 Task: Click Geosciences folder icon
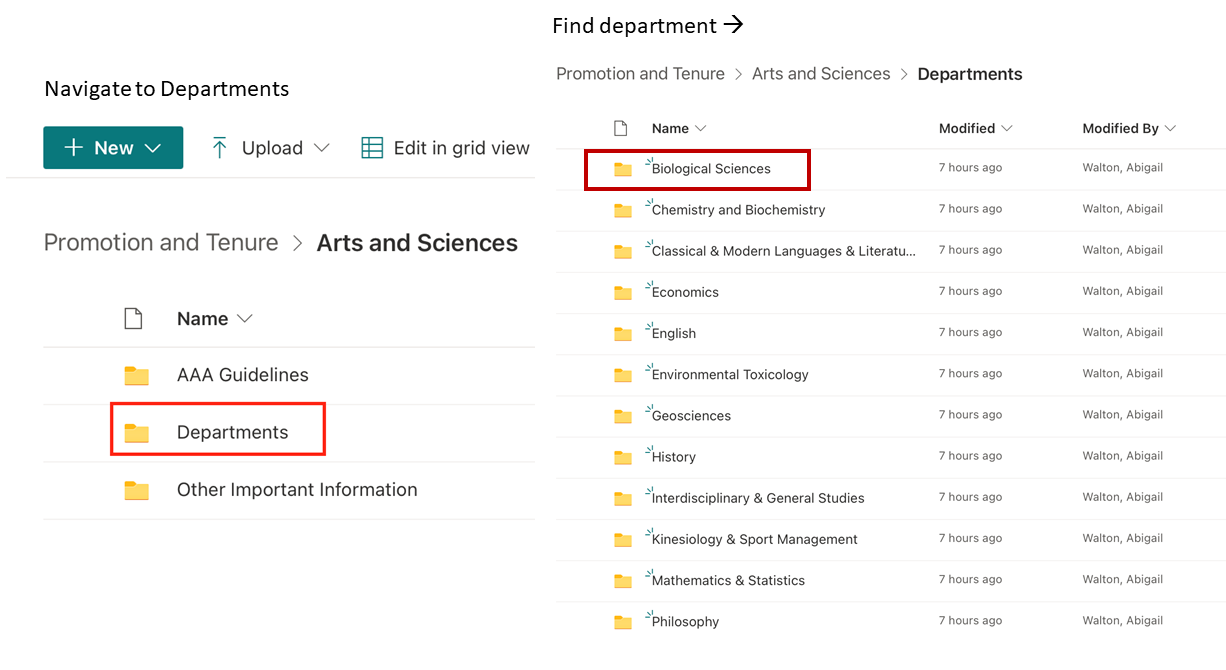623,416
